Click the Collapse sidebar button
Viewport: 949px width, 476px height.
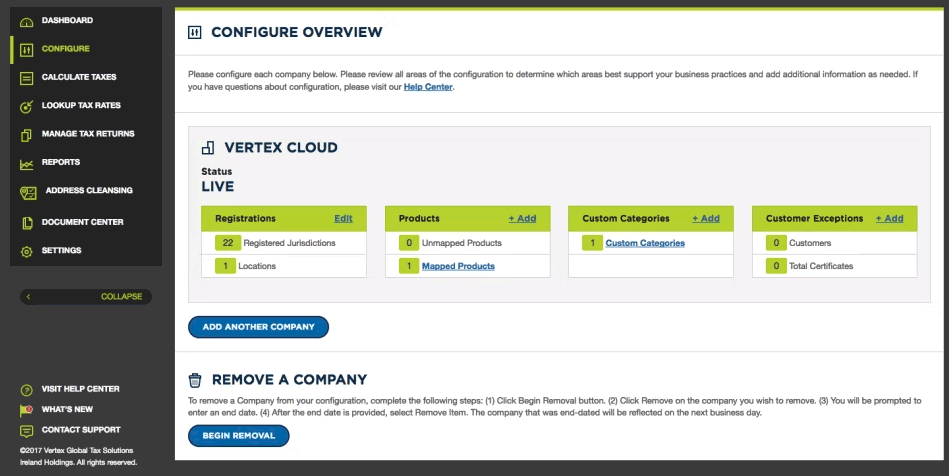(86, 297)
